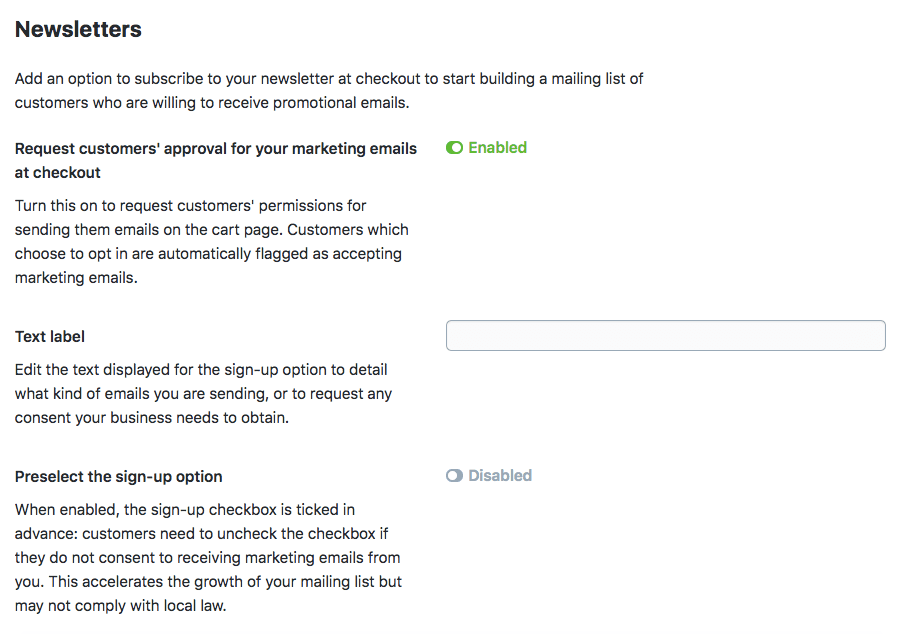This screenshot has width=901, height=634.
Task: Click the "marketing emails." closing line
Action: (75, 278)
